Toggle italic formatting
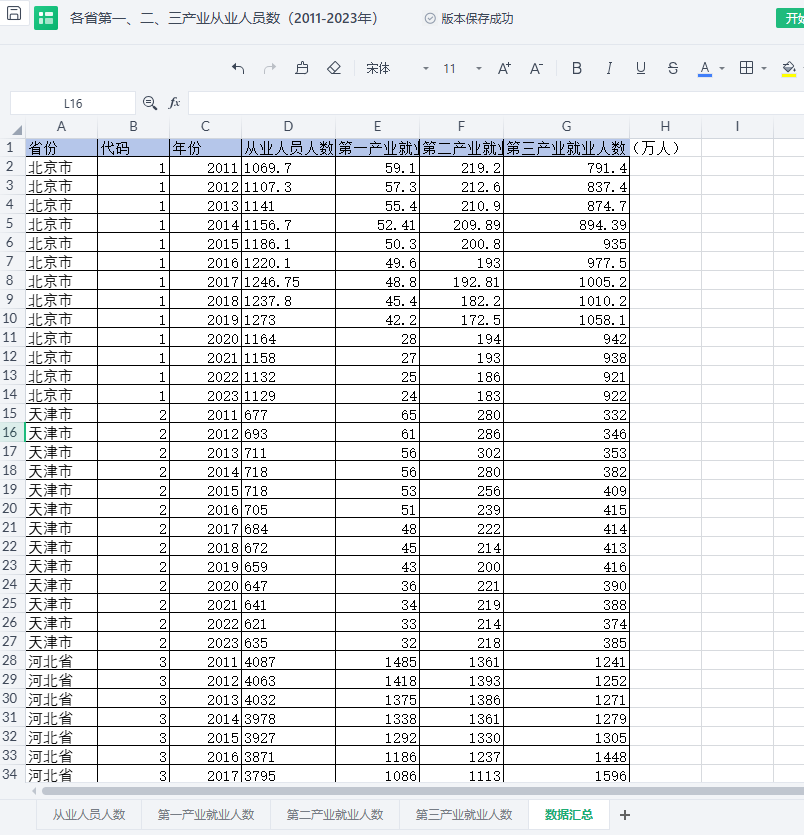Image resolution: width=804 pixels, height=835 pixels. (x=609, y=68)
